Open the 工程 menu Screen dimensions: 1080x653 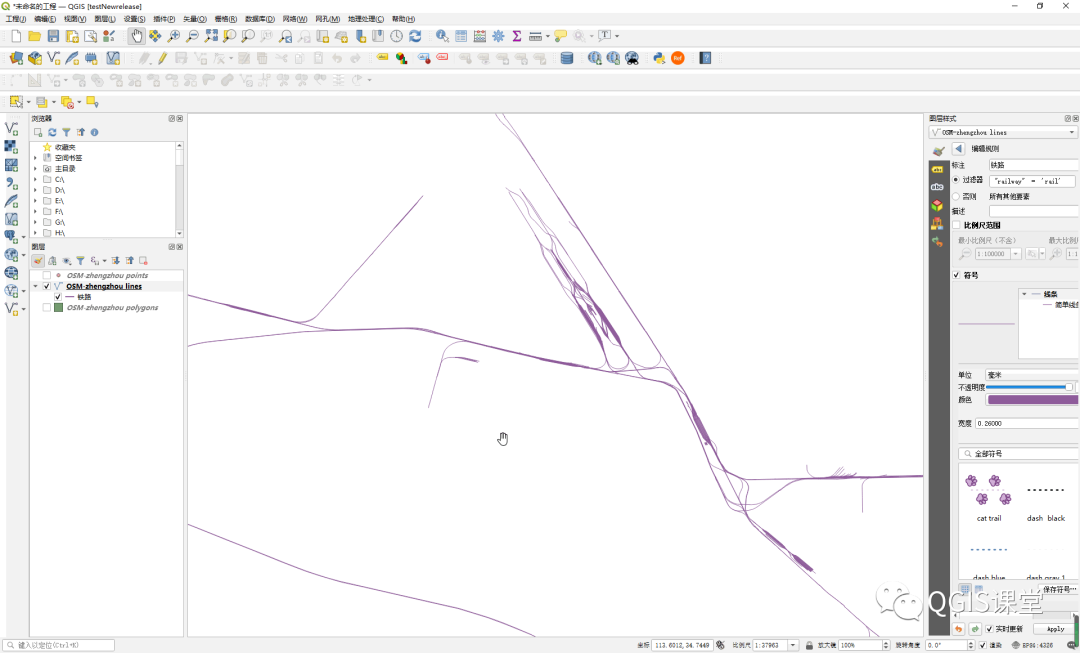[16, 19]
